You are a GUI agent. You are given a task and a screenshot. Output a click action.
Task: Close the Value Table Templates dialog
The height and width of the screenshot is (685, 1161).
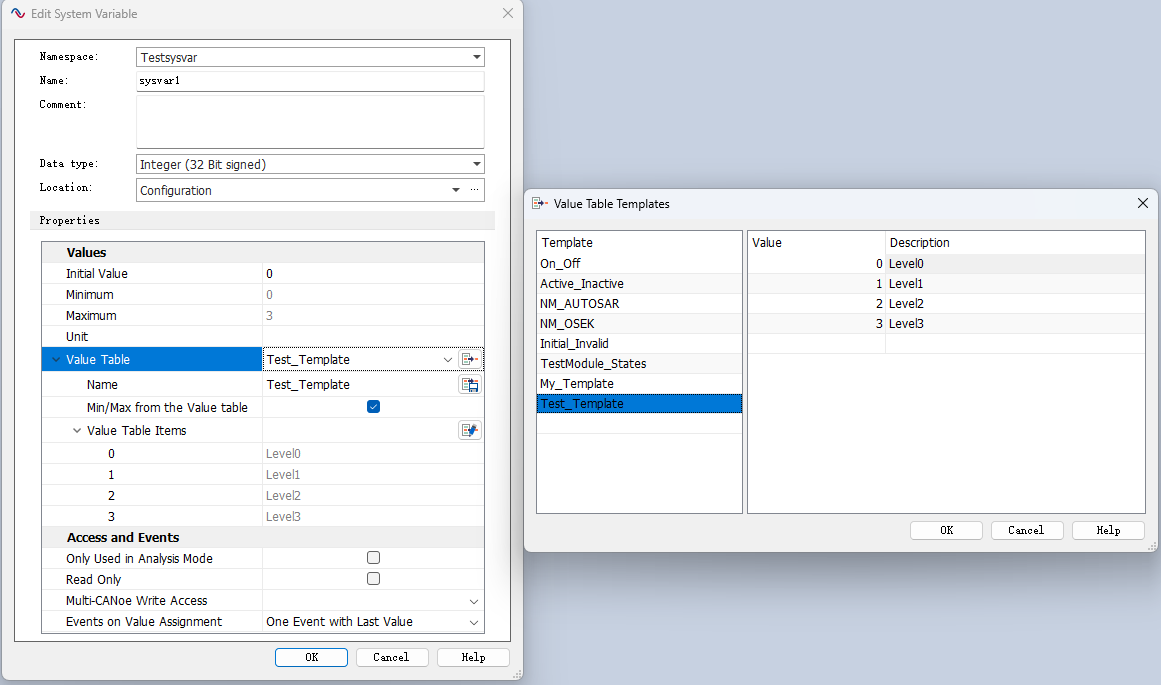point(1143,203)
